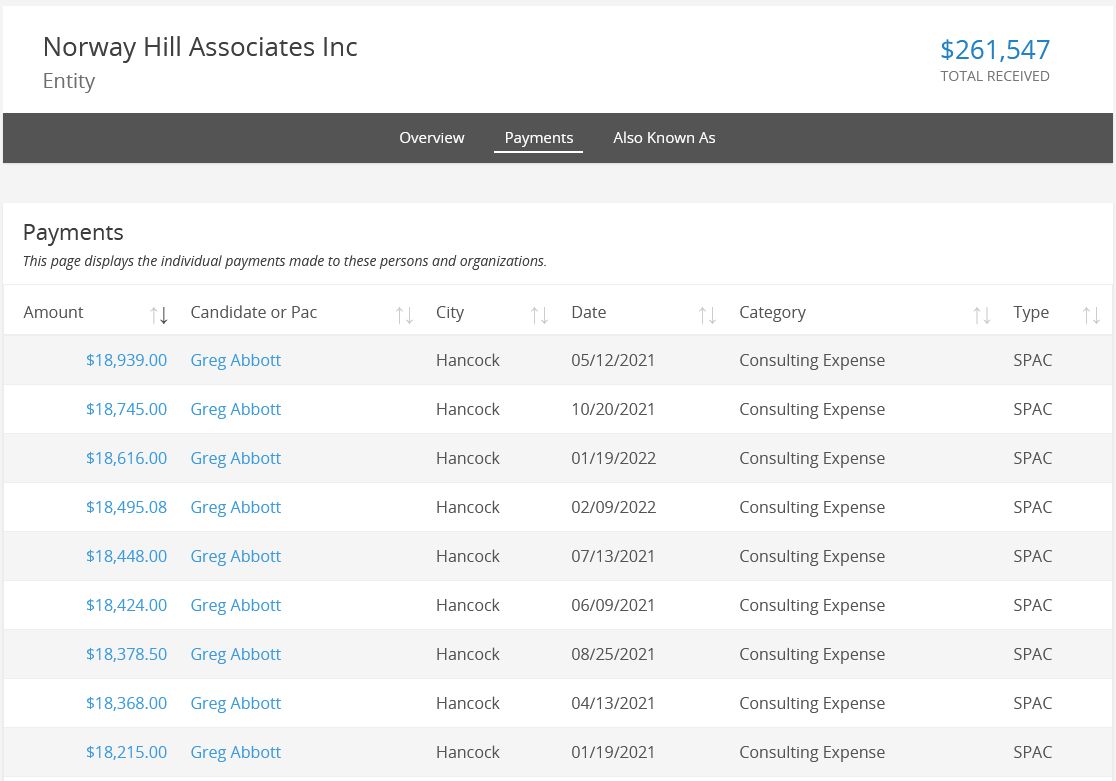
Task: Open the $18,448.00 payment link
Action: (126, 556)
